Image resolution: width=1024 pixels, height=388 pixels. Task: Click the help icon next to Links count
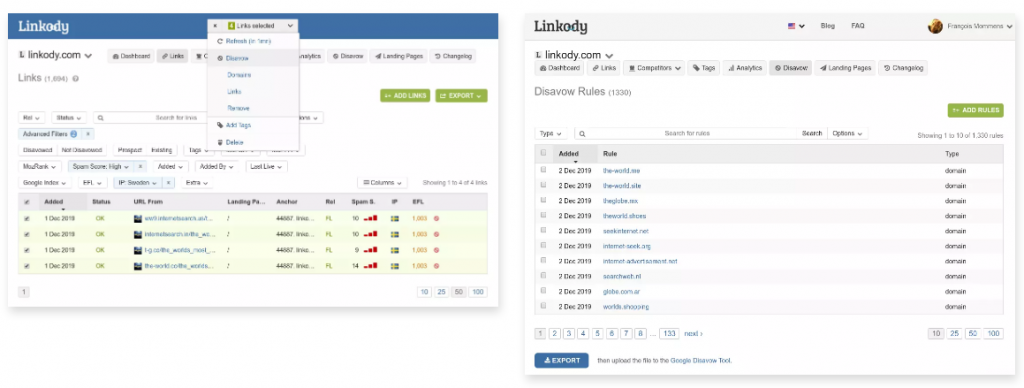click(76, 78)
